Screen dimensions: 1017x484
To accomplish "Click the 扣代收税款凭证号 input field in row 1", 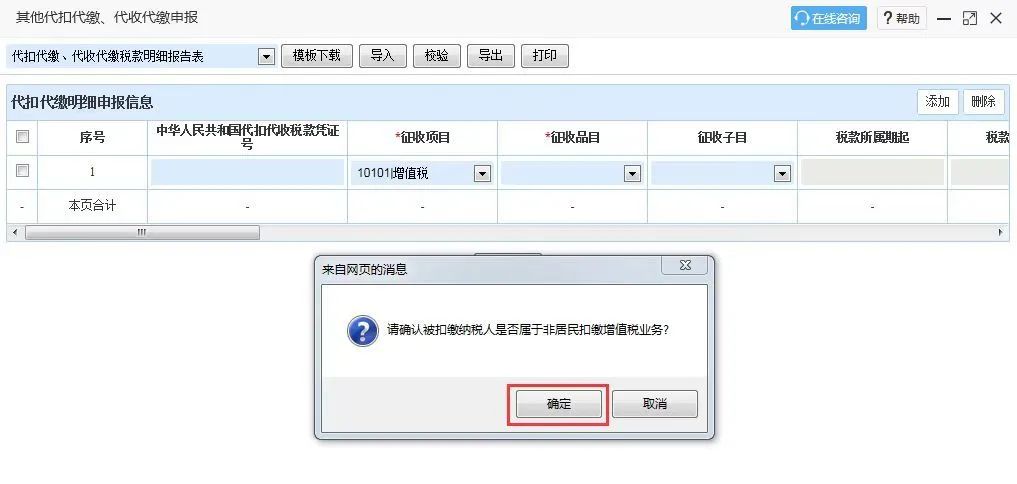I will pyautogui.click(x=247, y=173).
